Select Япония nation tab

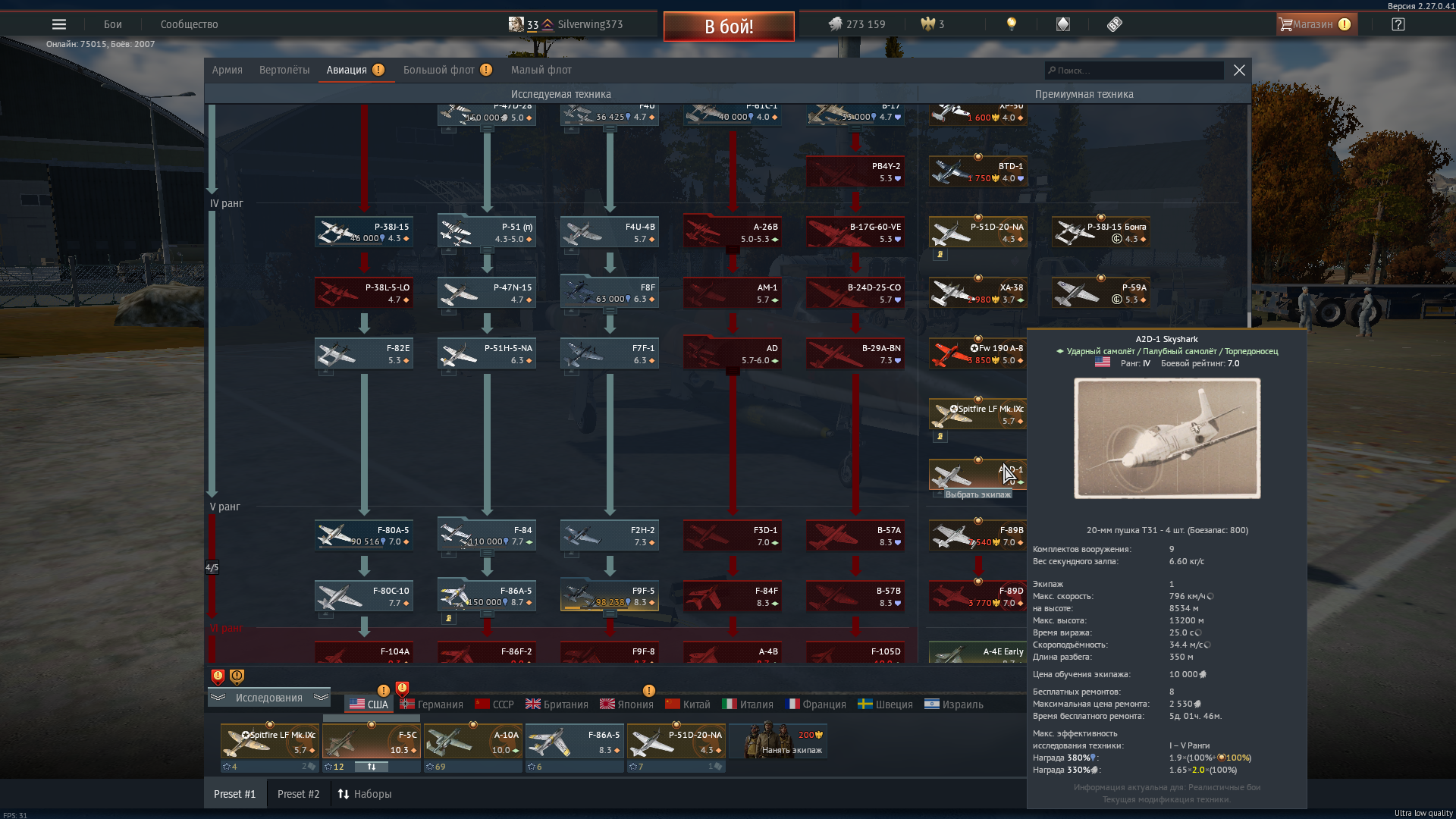[x=627, y=704]
